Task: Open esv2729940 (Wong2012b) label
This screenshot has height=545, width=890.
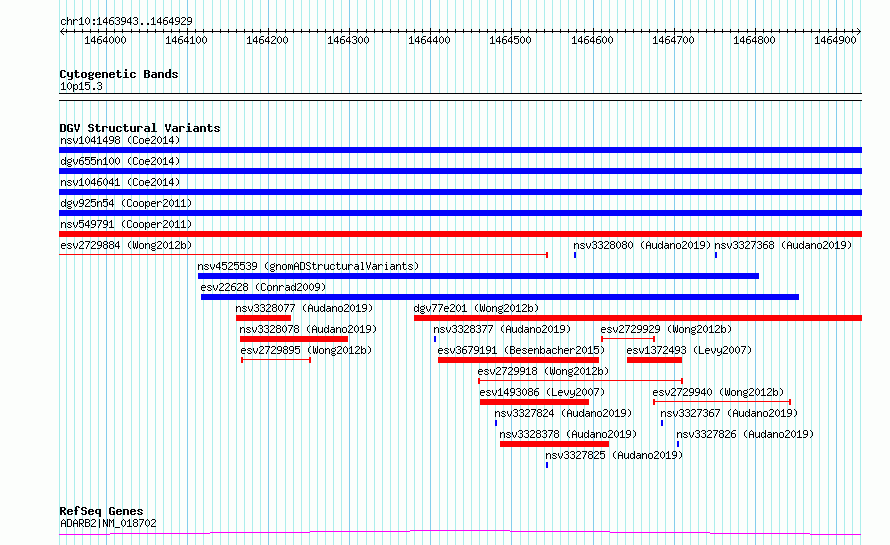Action: 718,392
